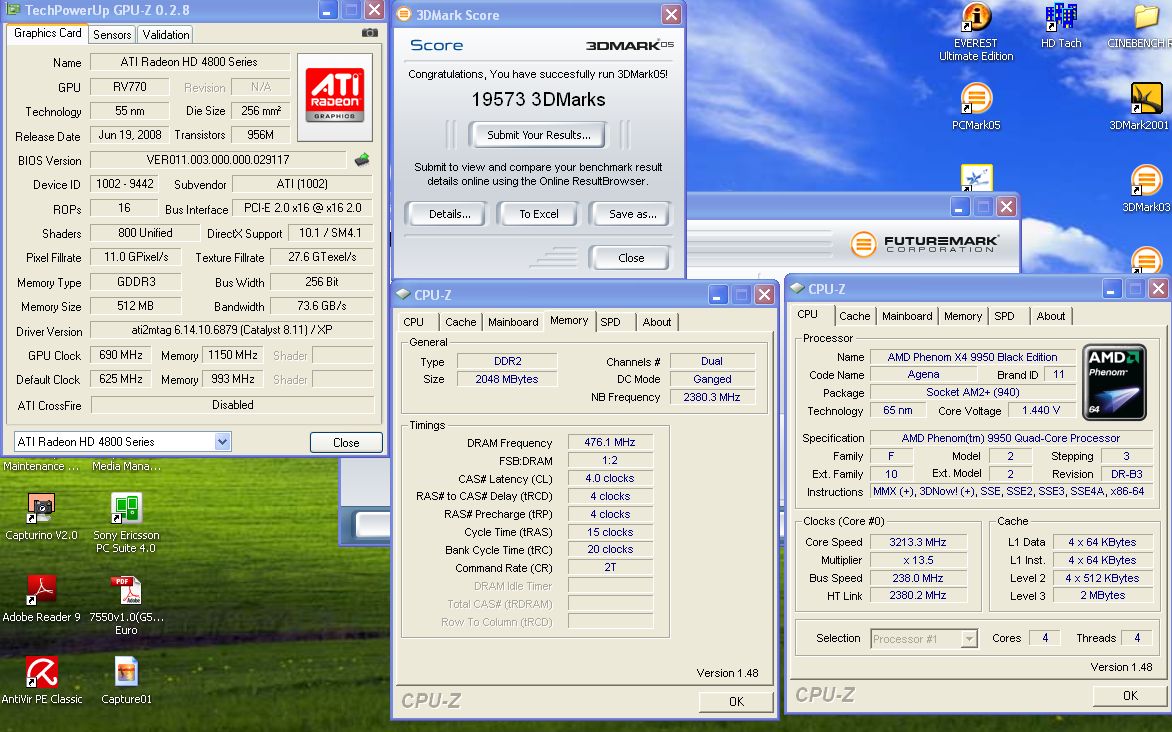
Task: Open the CPU tab in CPU-Z memory window
Action: [x=413, y=322]
